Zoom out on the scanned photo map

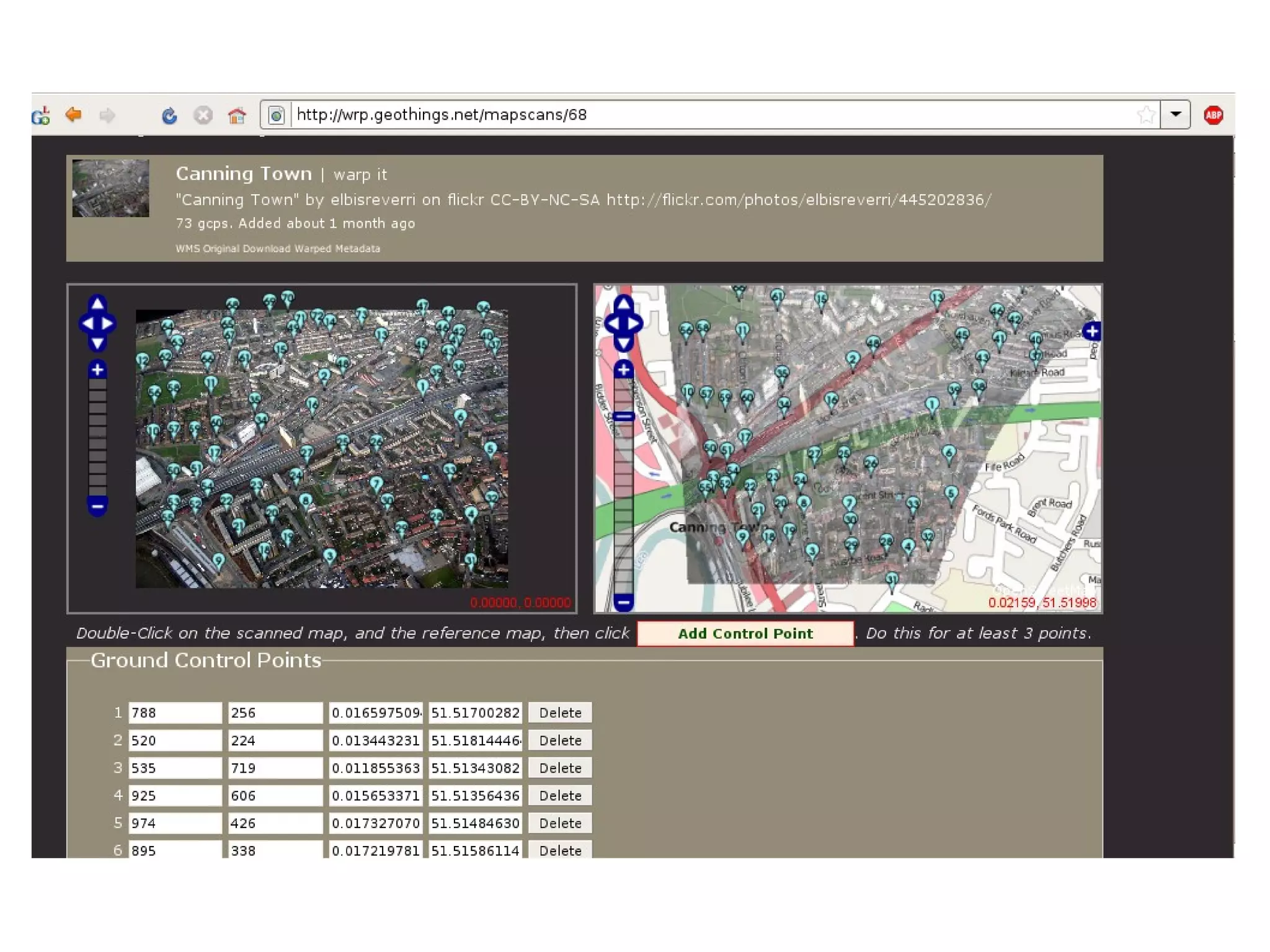[x=97, y=506]
